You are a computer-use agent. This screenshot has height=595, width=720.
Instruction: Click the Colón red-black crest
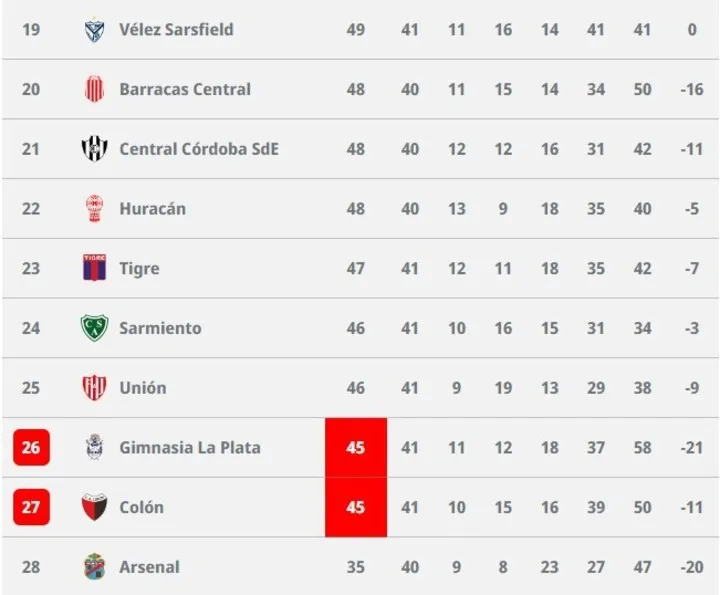pos(95,507)
